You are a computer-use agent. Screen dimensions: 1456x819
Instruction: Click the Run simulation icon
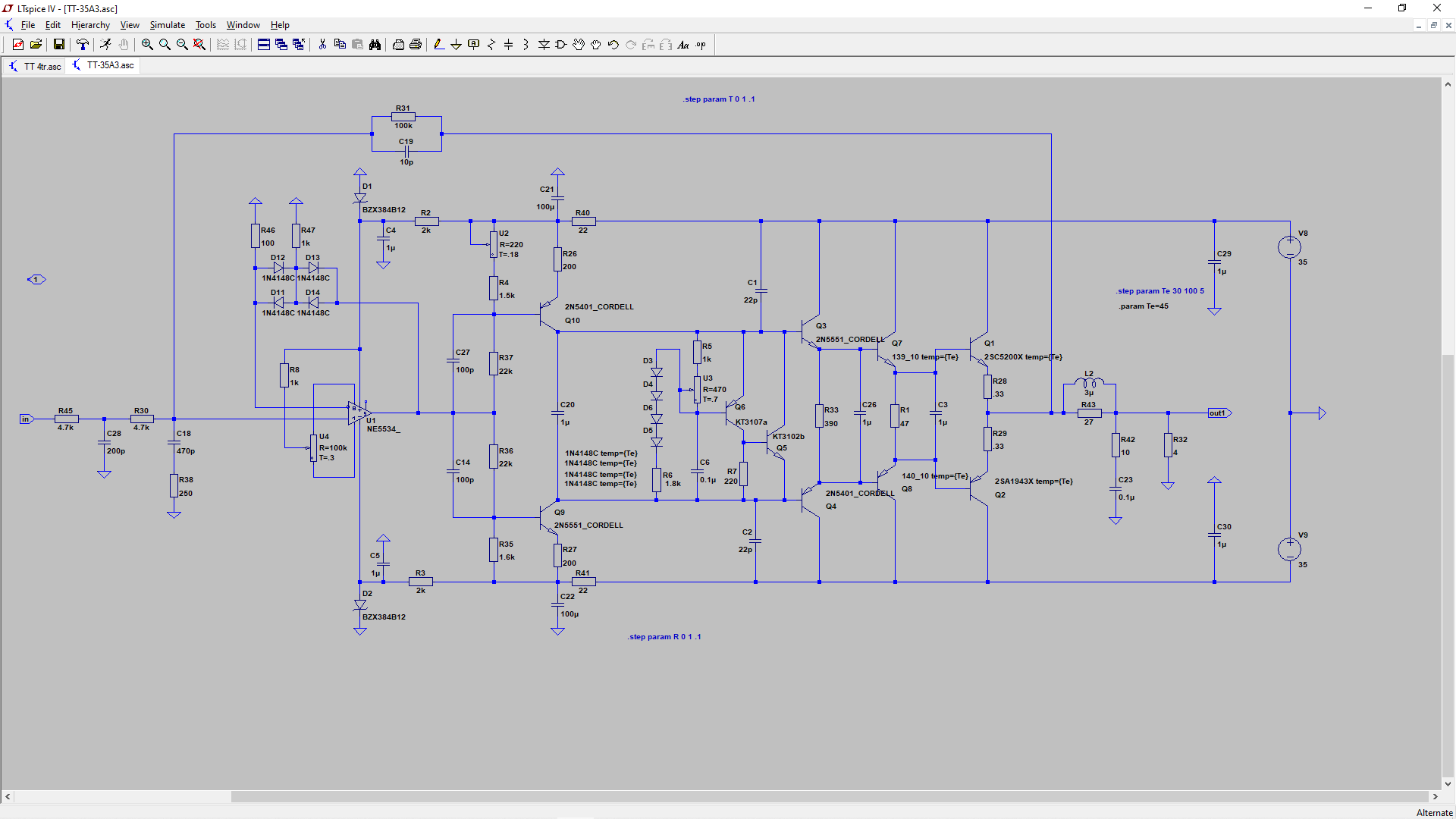pyautogui.click(x=105, y=45)
